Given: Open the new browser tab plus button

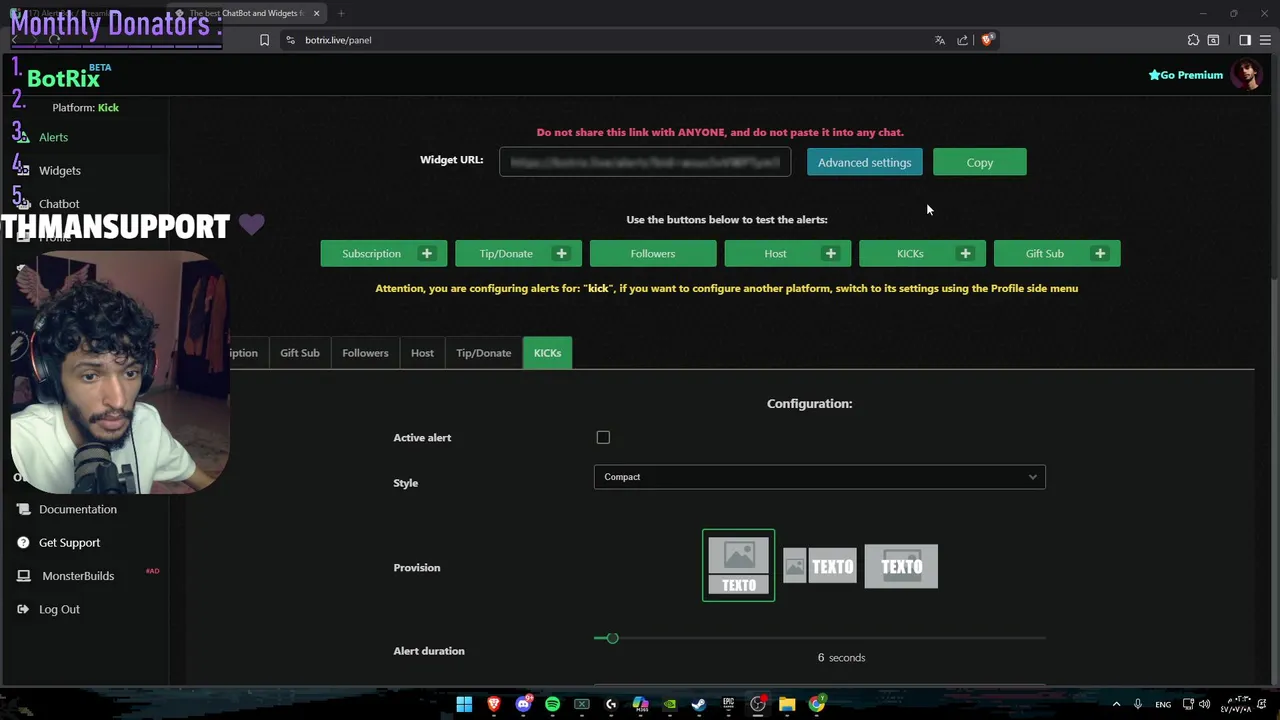Looking at the screenshot, I should pos(341,13).
